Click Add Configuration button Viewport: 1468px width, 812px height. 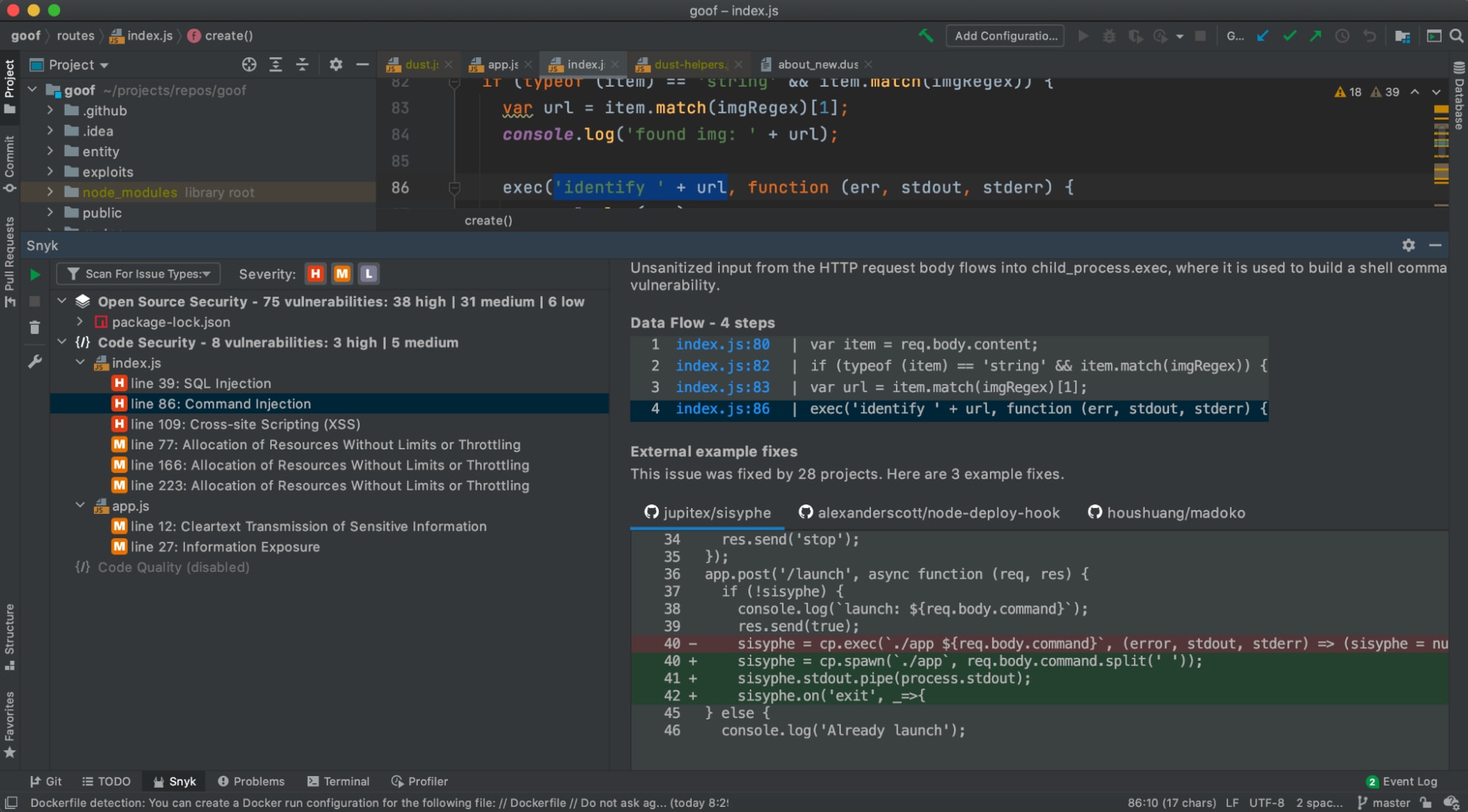coord(1005,35)
